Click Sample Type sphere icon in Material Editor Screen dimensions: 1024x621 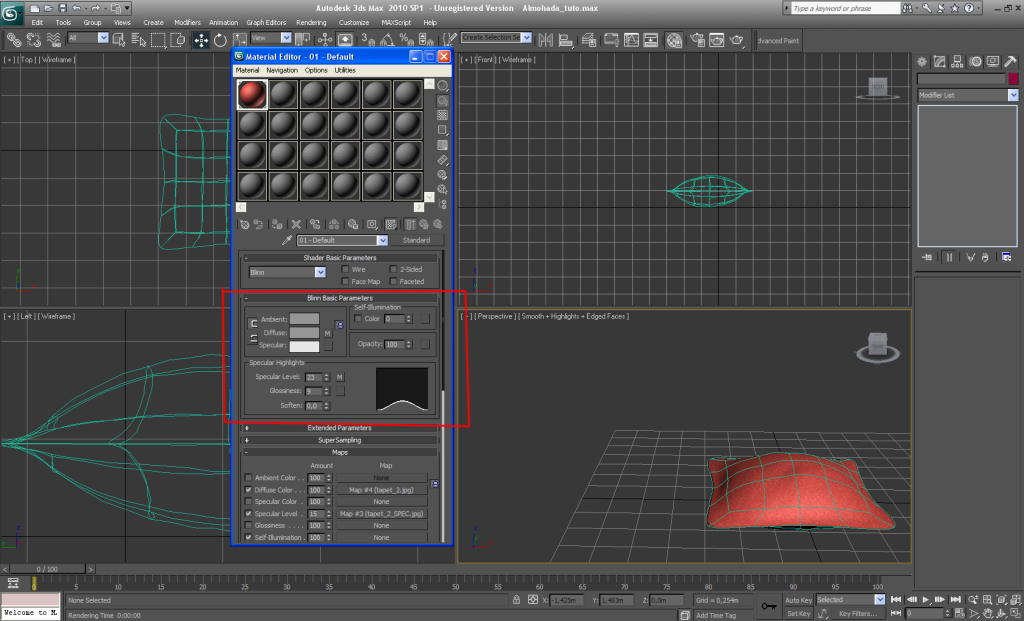443,86
